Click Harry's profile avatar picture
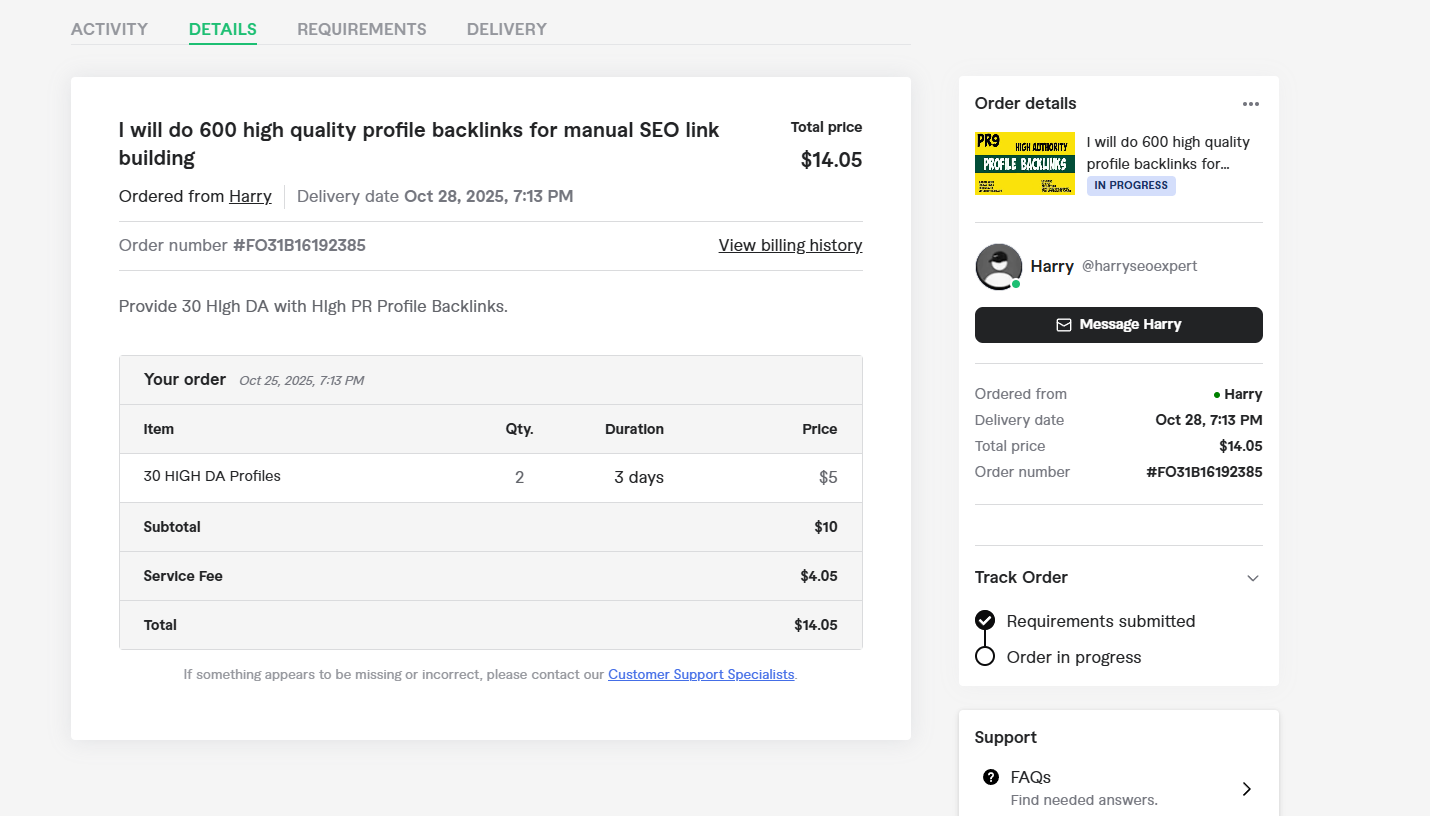The image size is (1430, 816). point(998,267)
